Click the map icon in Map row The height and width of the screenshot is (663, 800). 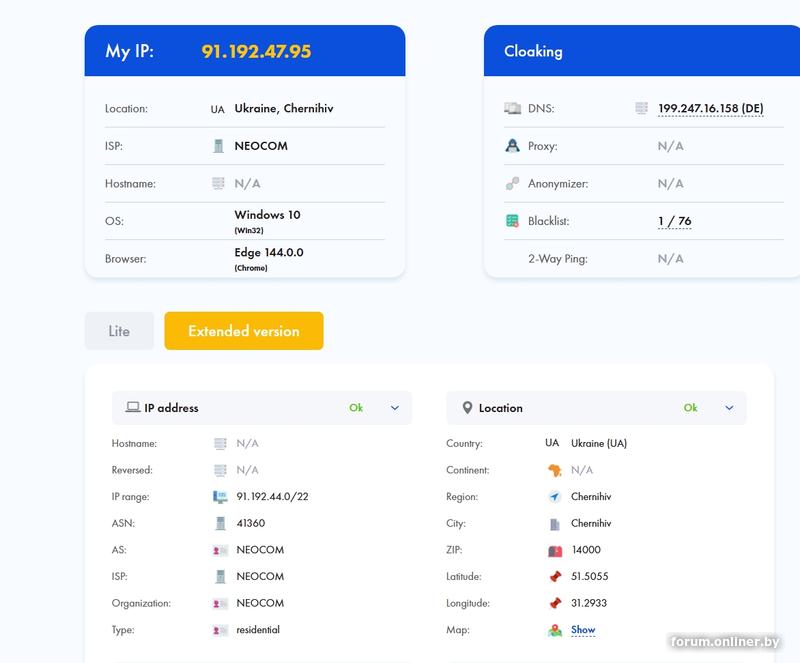click(555, 630)
